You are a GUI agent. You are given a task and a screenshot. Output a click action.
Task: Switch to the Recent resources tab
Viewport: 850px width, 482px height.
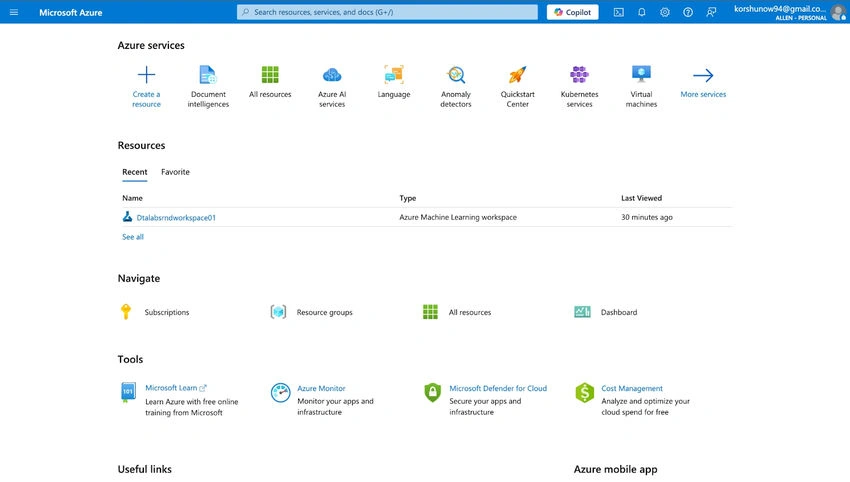tap(134, 172)
